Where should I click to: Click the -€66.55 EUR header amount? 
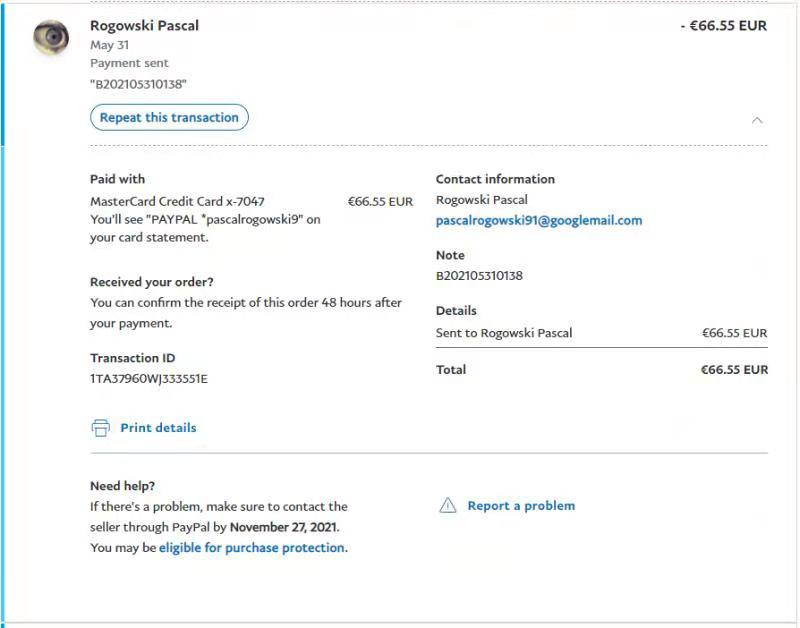point(723,26)
